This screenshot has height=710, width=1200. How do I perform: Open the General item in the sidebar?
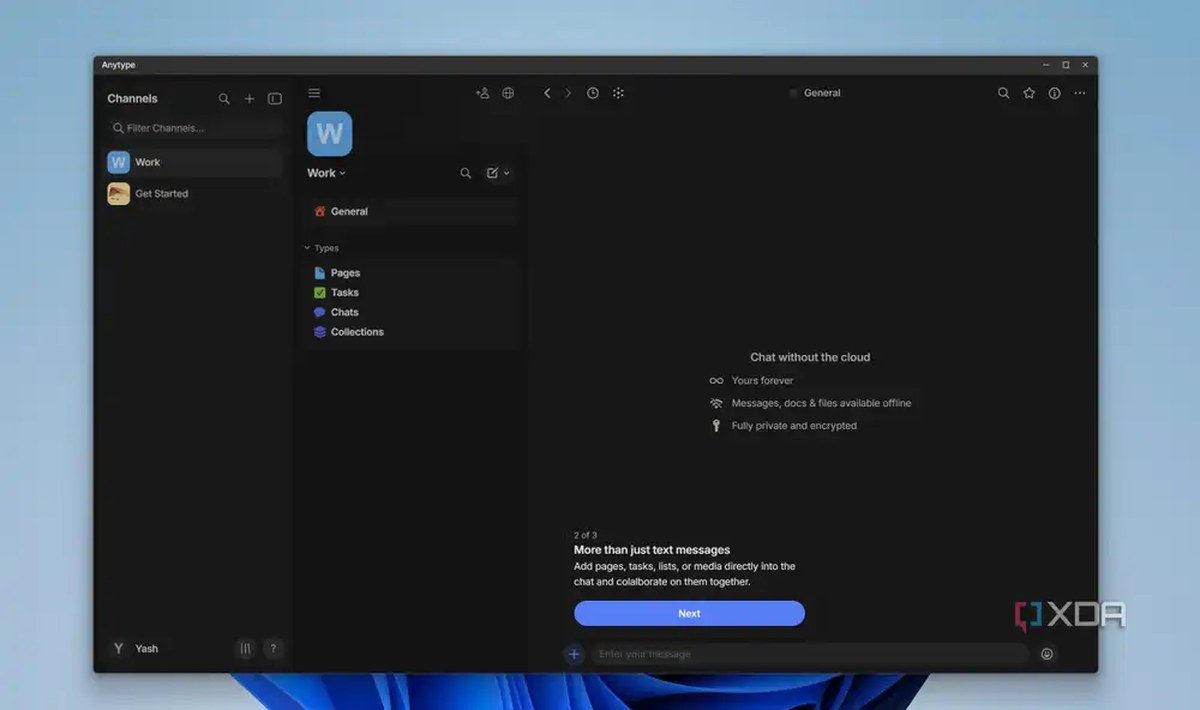click(x=410, y=212)
